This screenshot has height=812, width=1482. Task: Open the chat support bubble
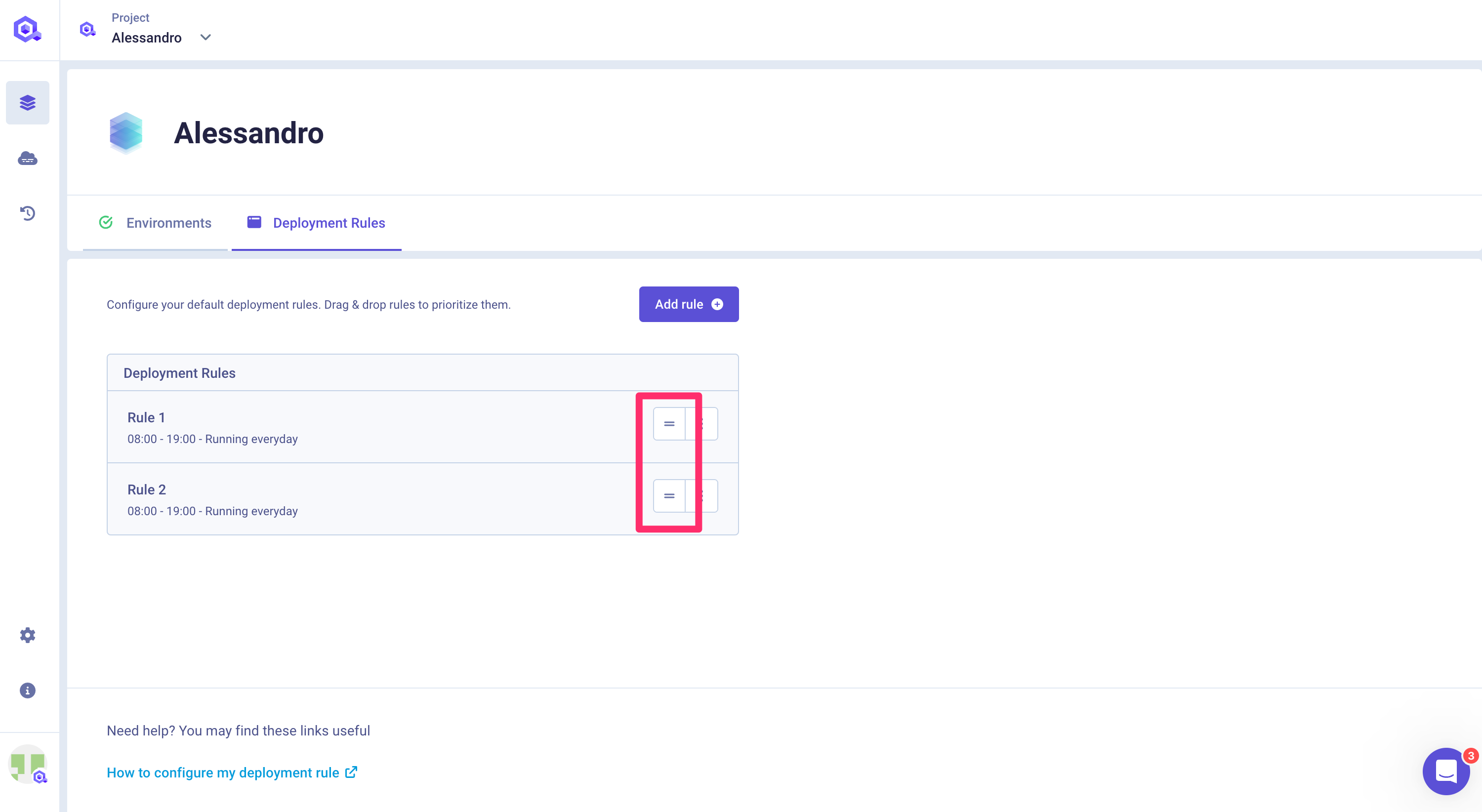(1446, 771)
